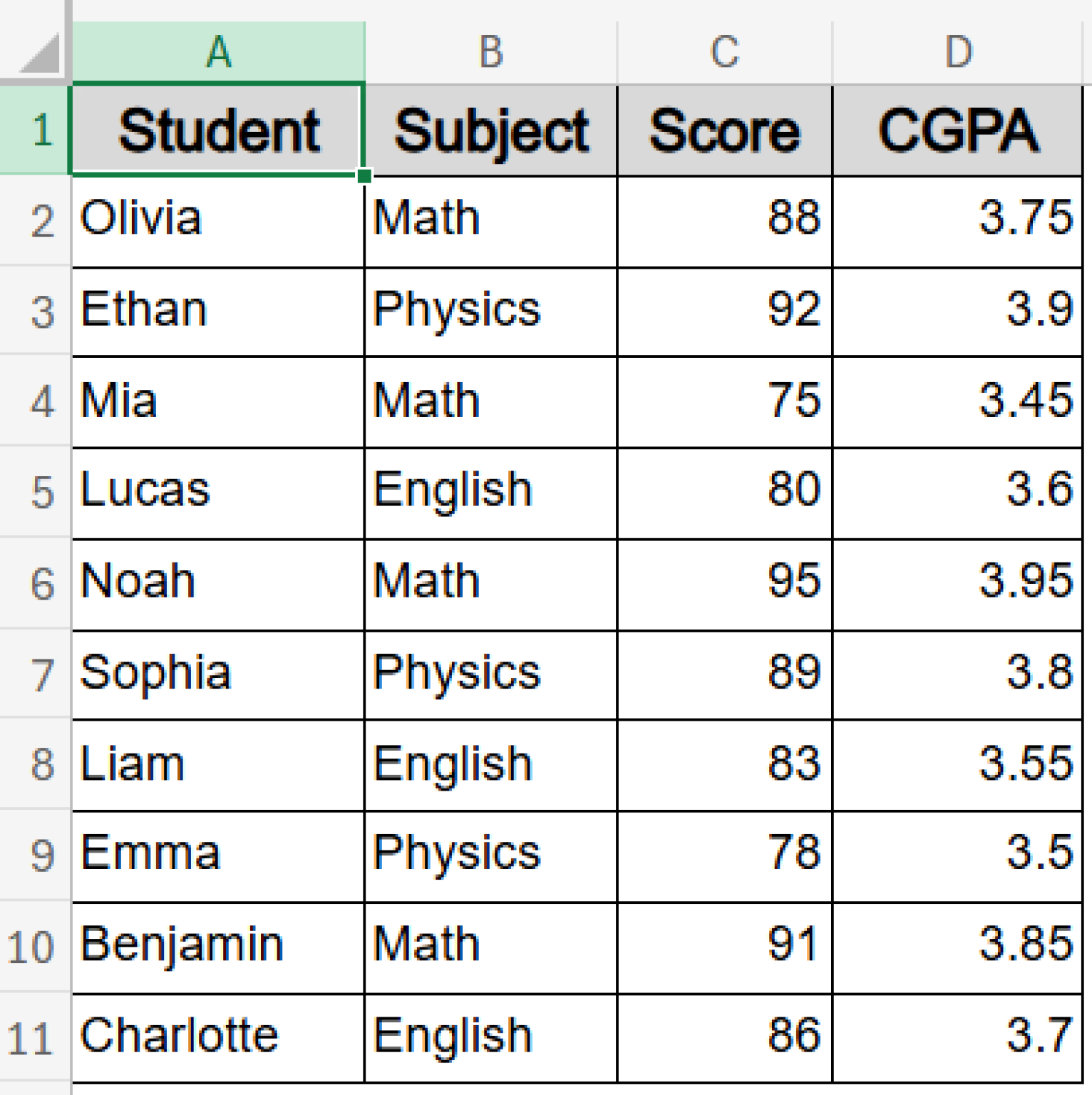Select Noah's score of 95
The height and width of the screenshot is (1095, 1092).
click(x=724, y=584)
